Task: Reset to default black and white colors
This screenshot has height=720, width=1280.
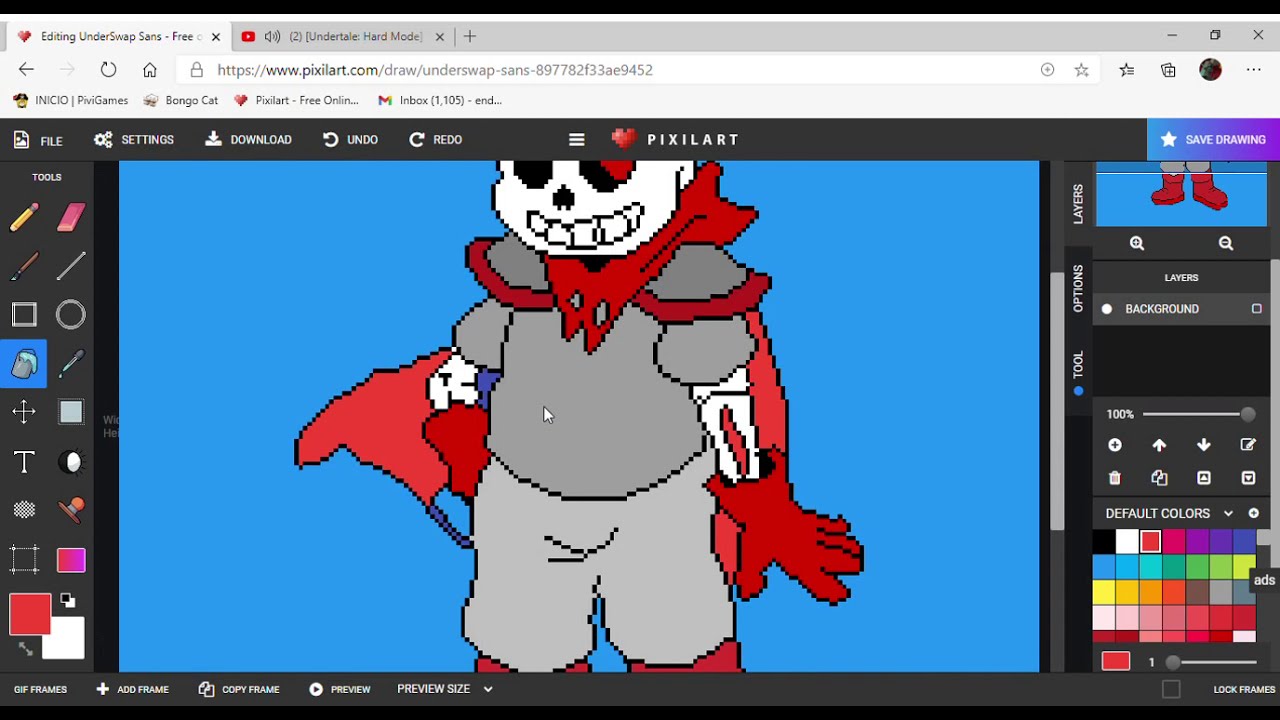Action: click(x=67, y=601)
